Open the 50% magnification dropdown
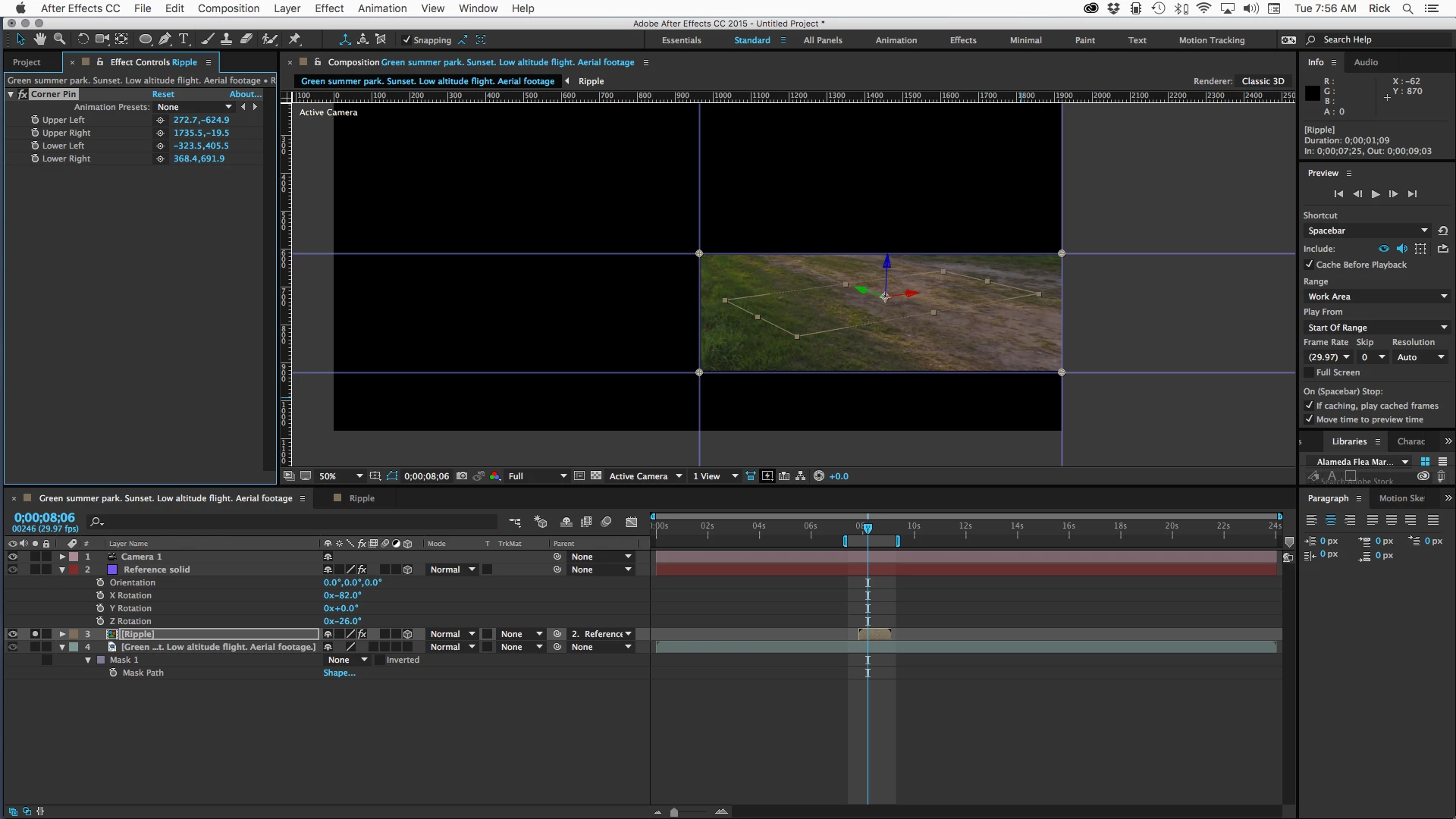The image size is (1456, 819). point(340,476)
